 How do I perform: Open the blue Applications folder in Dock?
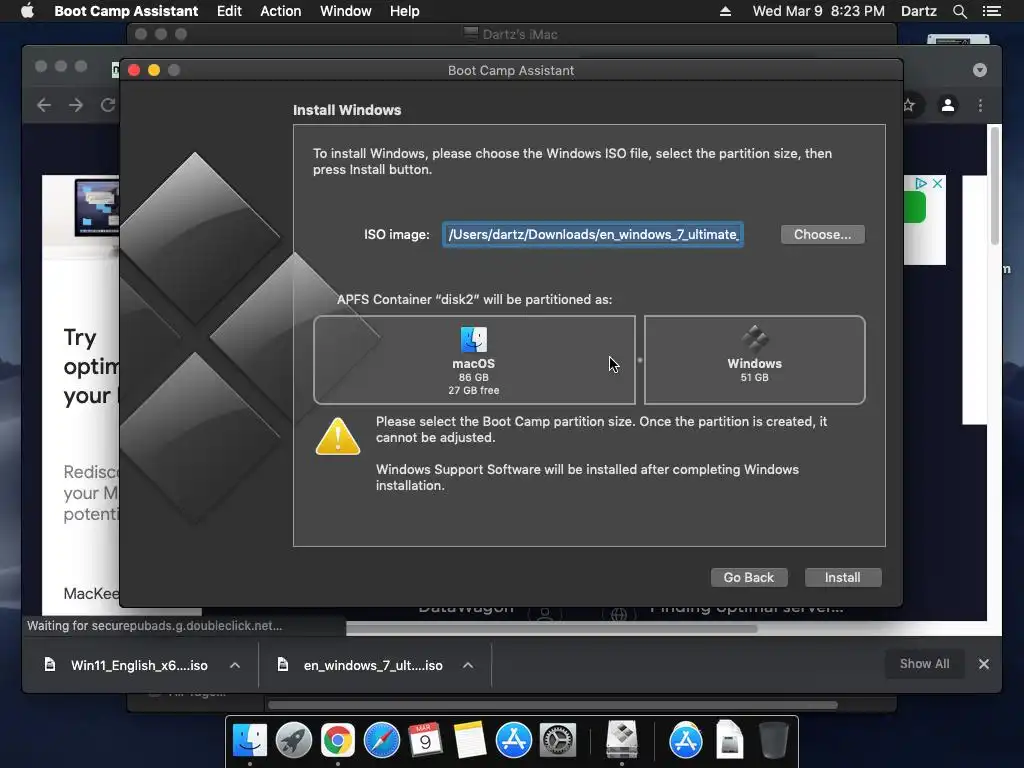click(686, 741)
